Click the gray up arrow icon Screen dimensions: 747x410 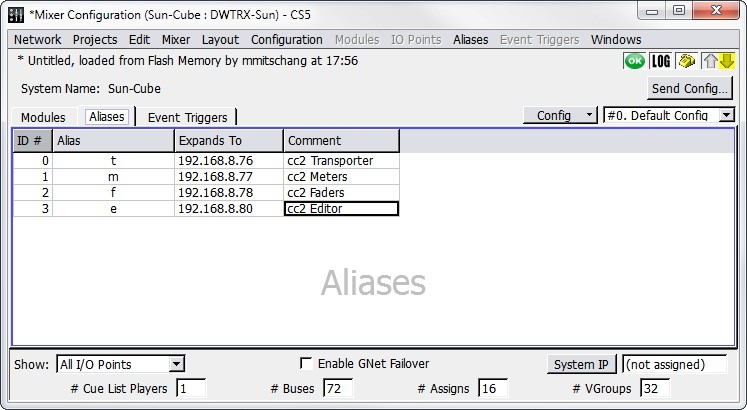(709, 61)
